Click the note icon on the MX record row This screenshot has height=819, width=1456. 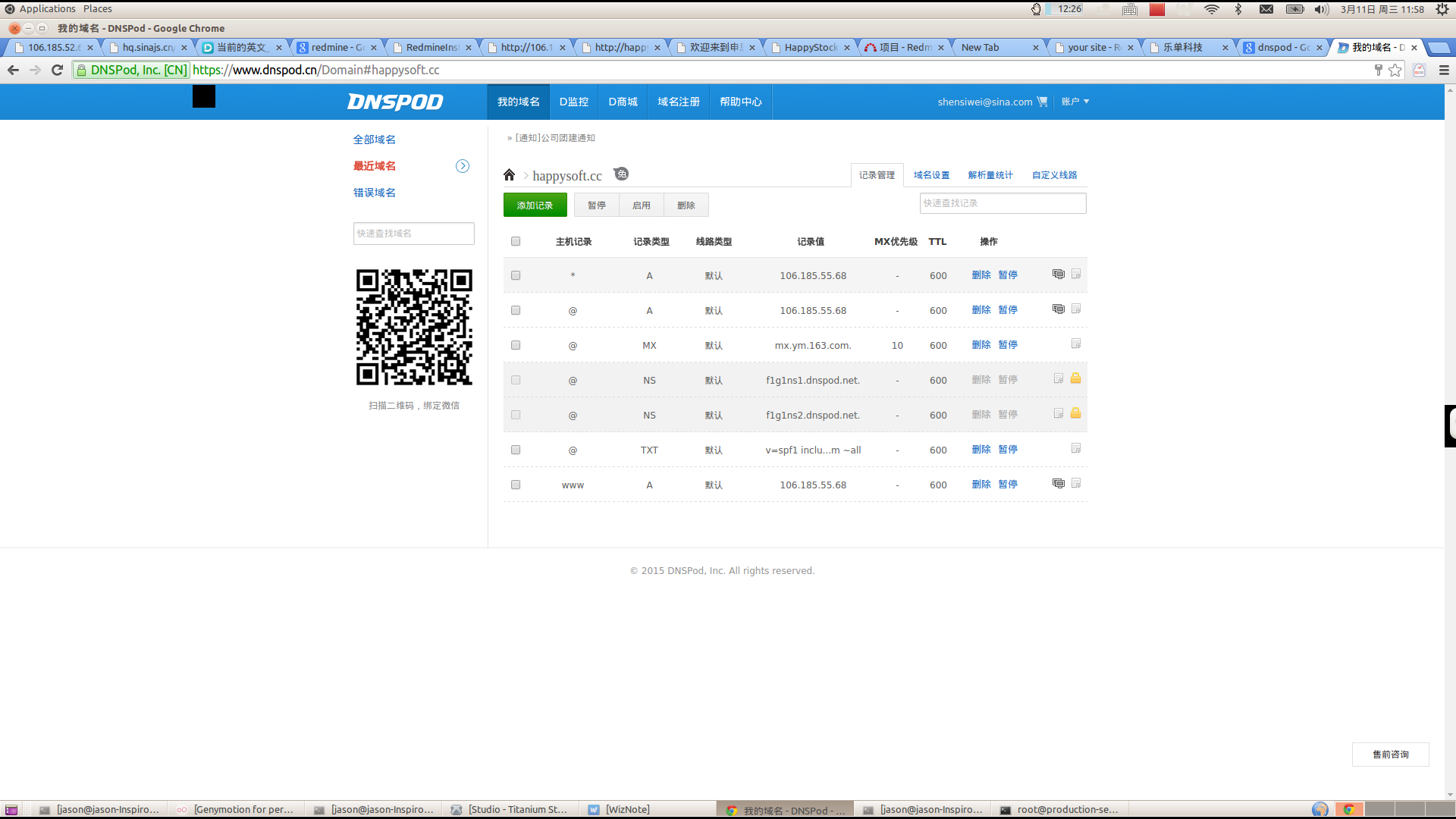click(x=1076, y=343)
